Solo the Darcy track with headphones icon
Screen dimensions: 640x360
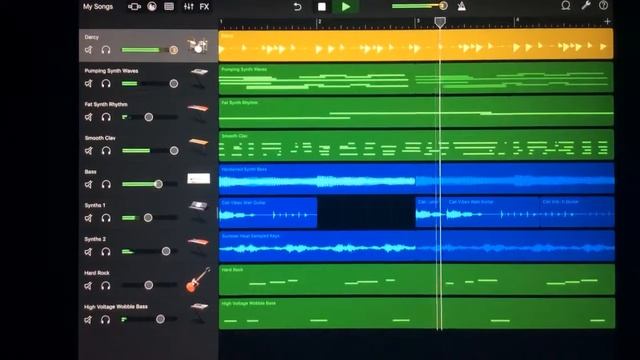tap(106, 50)
